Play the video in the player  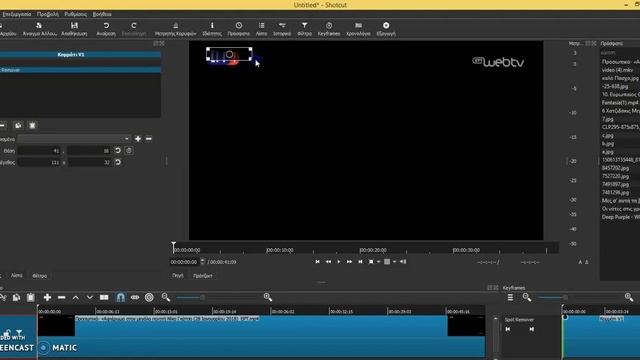coord(339,262)
